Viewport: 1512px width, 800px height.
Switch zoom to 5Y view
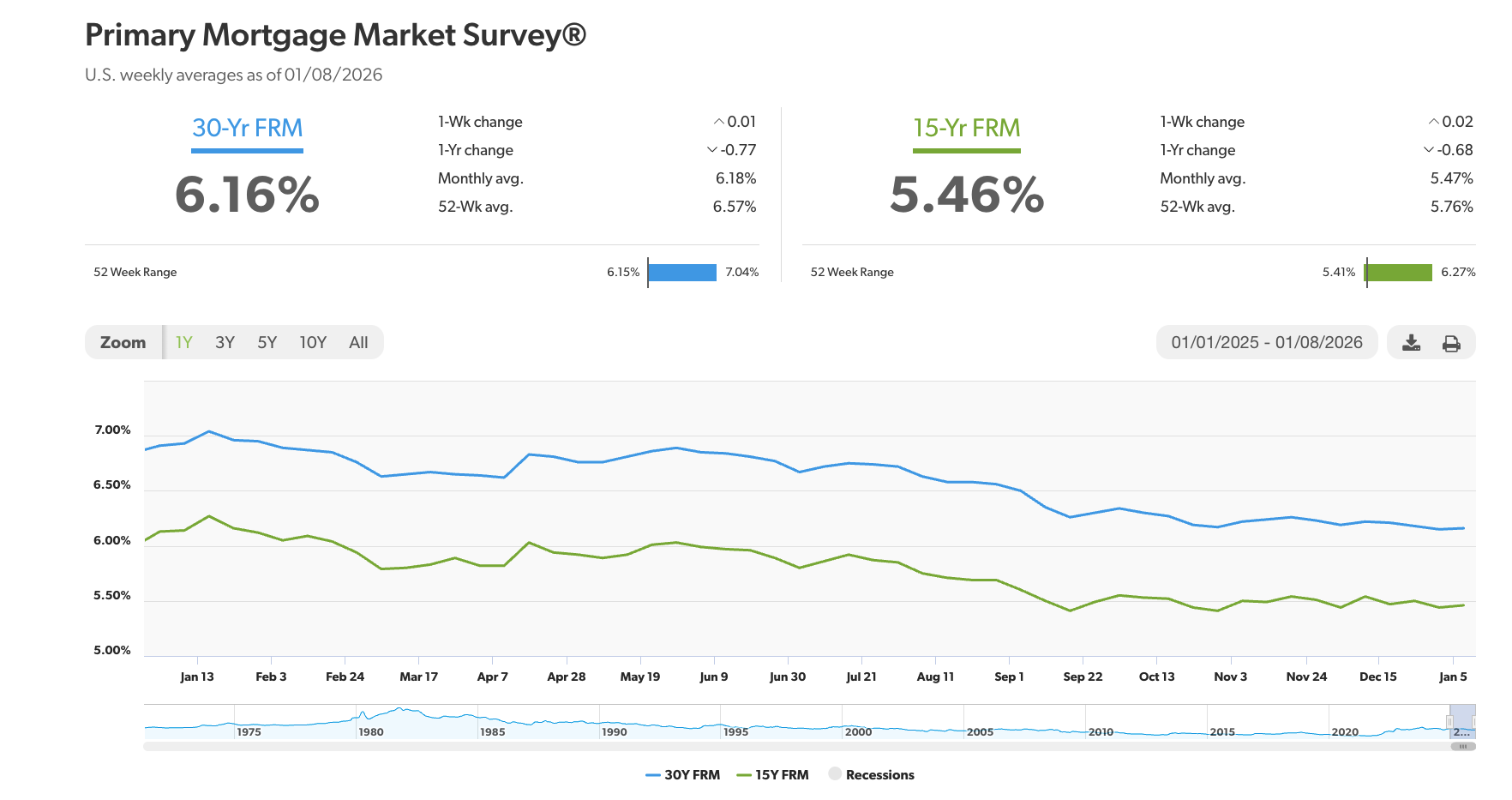click(x=267, y=342)
